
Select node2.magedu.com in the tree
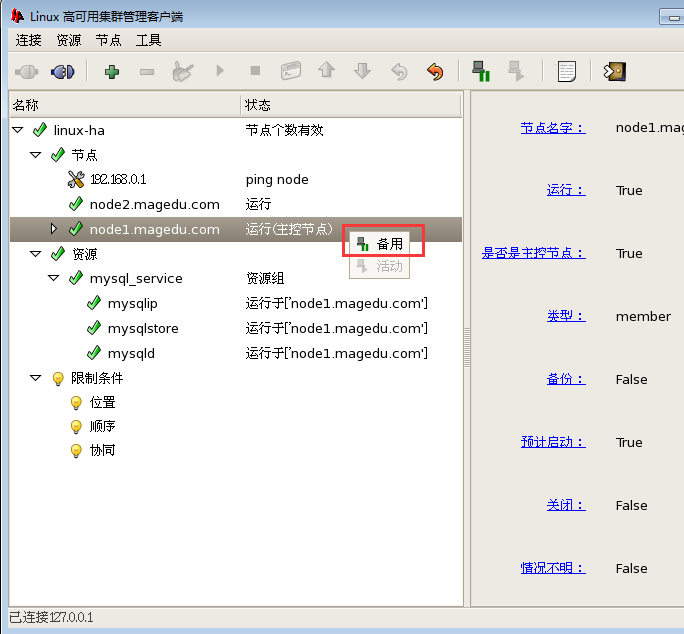coord(154,204)
